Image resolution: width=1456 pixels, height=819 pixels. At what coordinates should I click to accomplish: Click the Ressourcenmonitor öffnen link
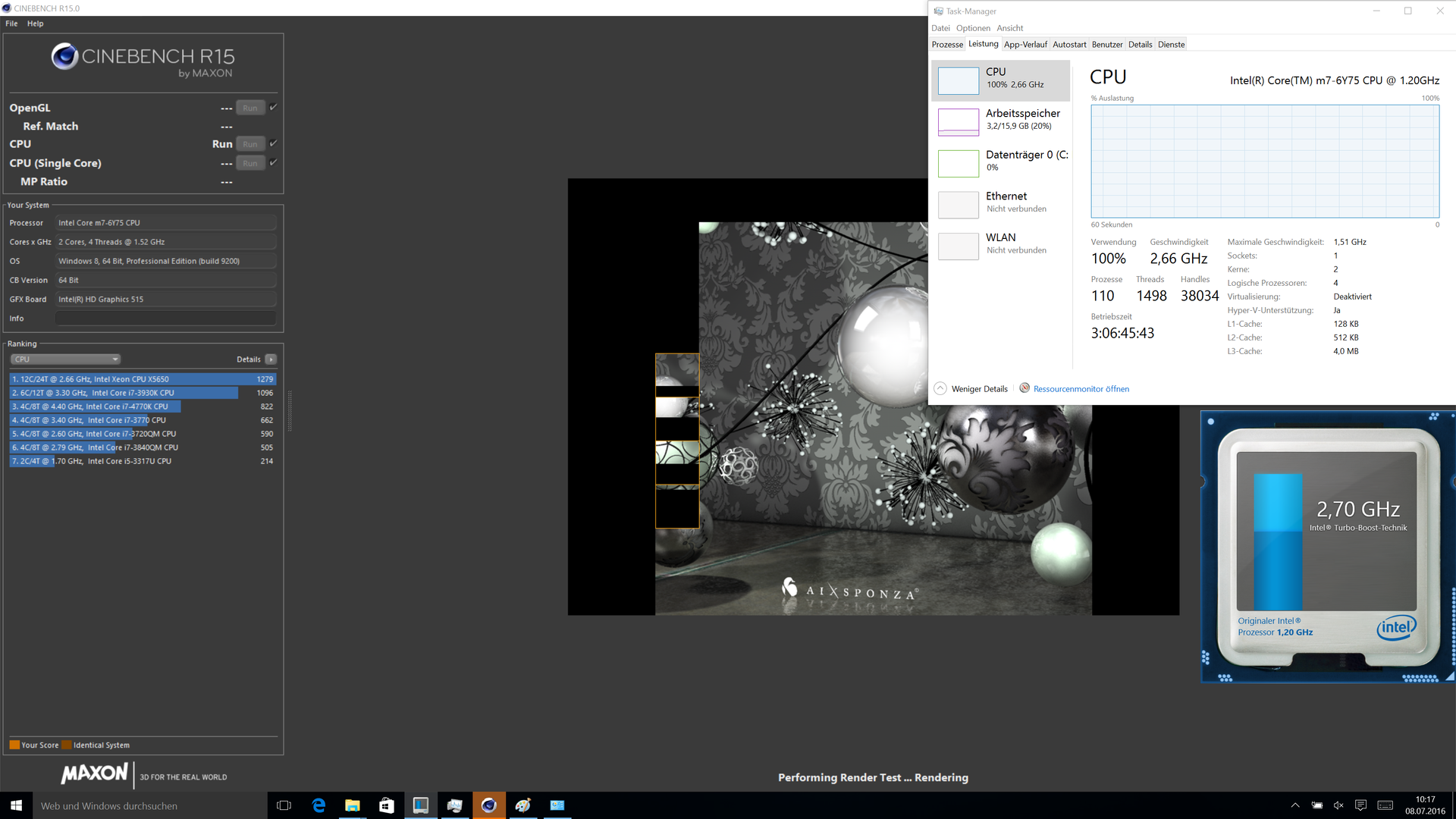pos(1081,389)
